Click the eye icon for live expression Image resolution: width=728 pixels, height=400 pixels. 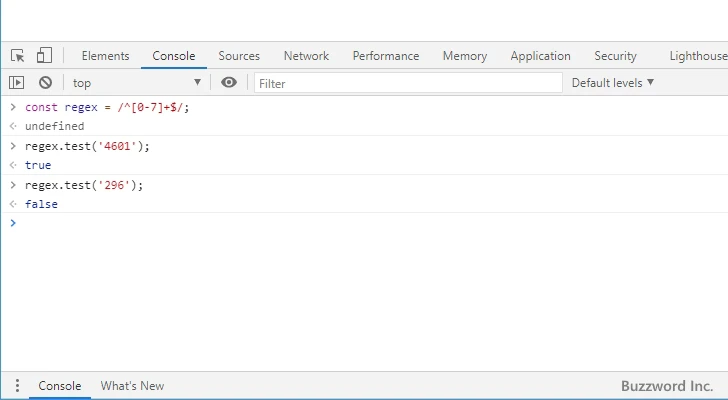point(229,83)
